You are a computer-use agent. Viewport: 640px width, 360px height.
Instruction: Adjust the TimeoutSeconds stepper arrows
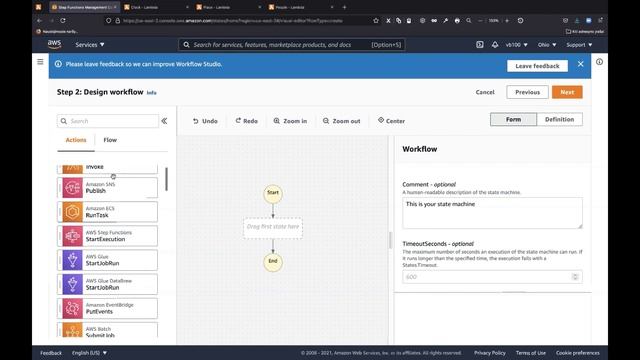coord(575,277)
